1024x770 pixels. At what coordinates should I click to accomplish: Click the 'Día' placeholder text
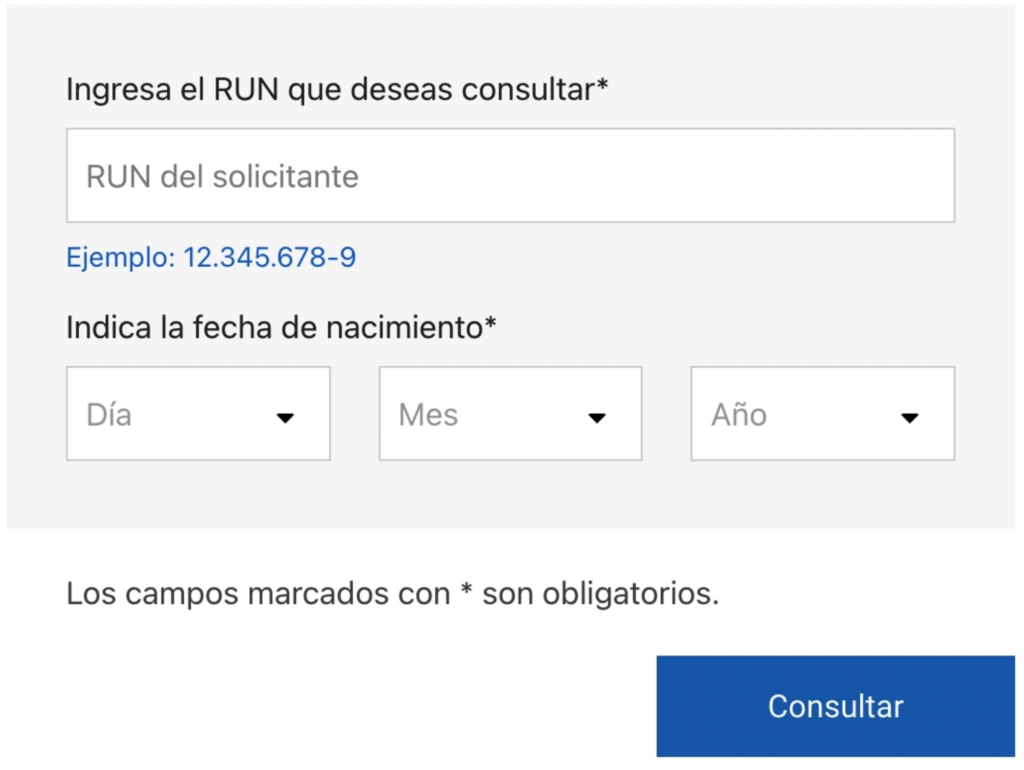pos(109,415)
